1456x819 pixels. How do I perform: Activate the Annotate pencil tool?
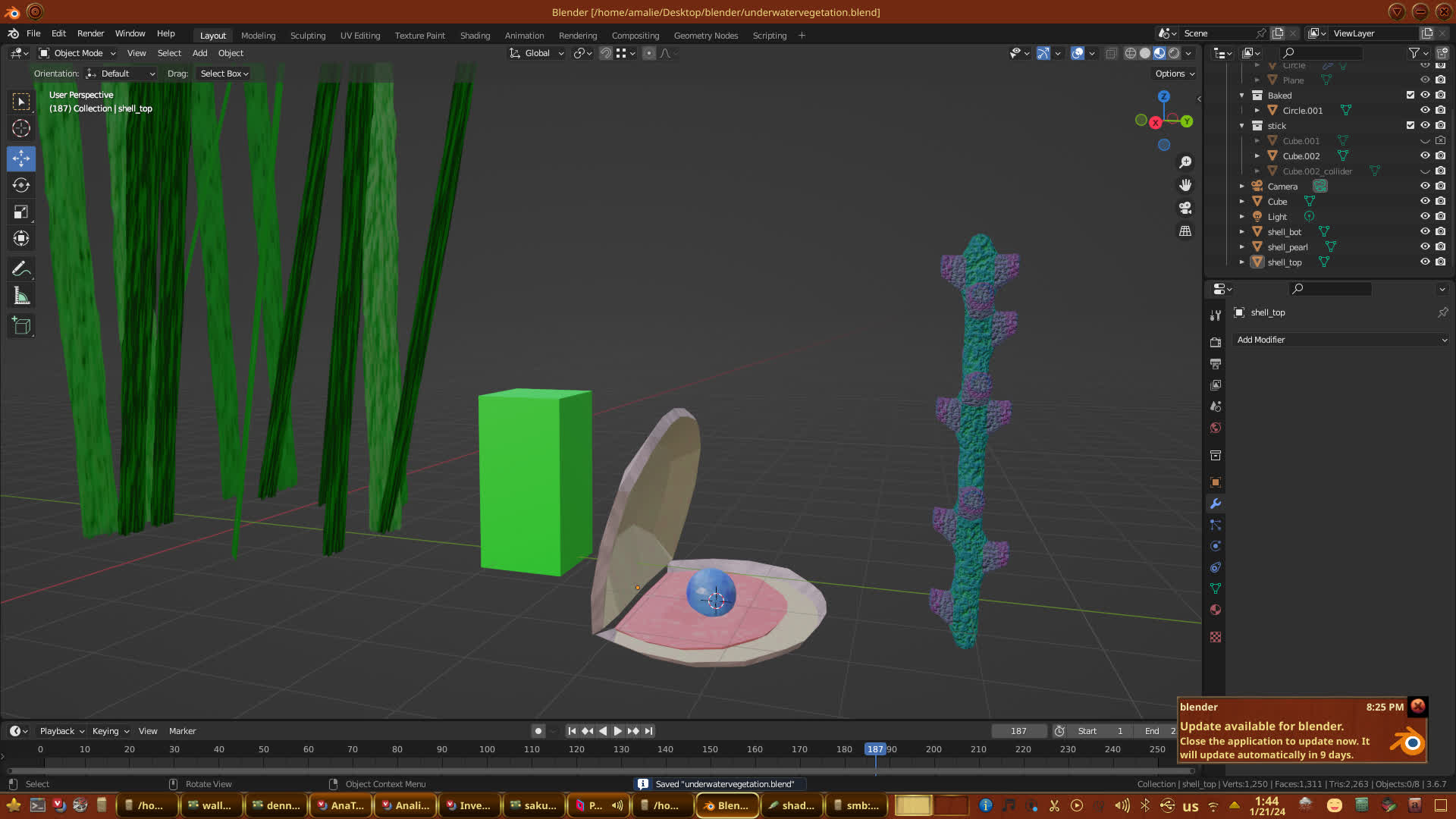point(21,268)
